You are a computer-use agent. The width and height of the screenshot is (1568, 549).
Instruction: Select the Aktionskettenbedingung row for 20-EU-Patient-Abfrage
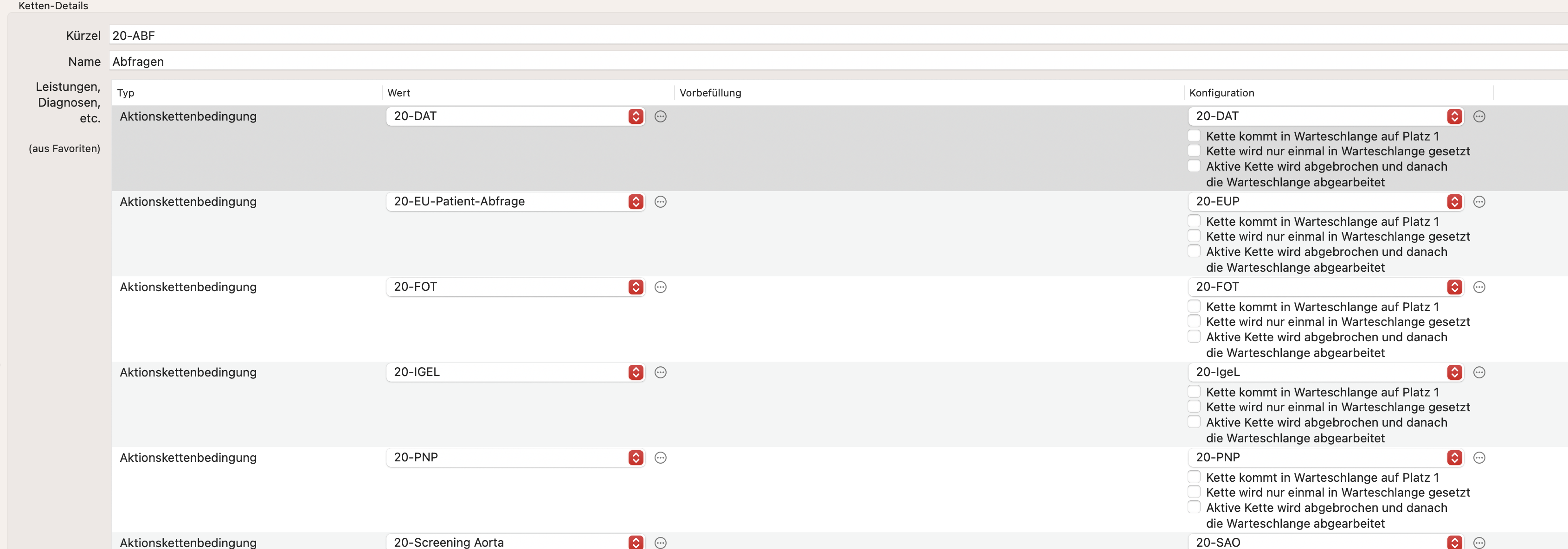839,234
